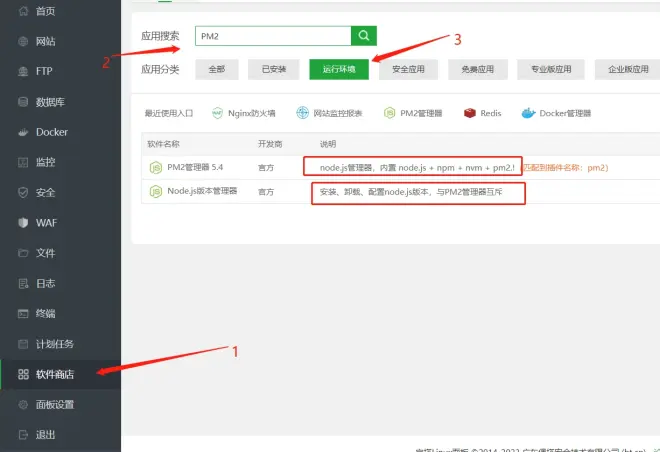Select the 专业版应用 category filter
The width and height of the screenshot is (660, 452).
point(551,69)
